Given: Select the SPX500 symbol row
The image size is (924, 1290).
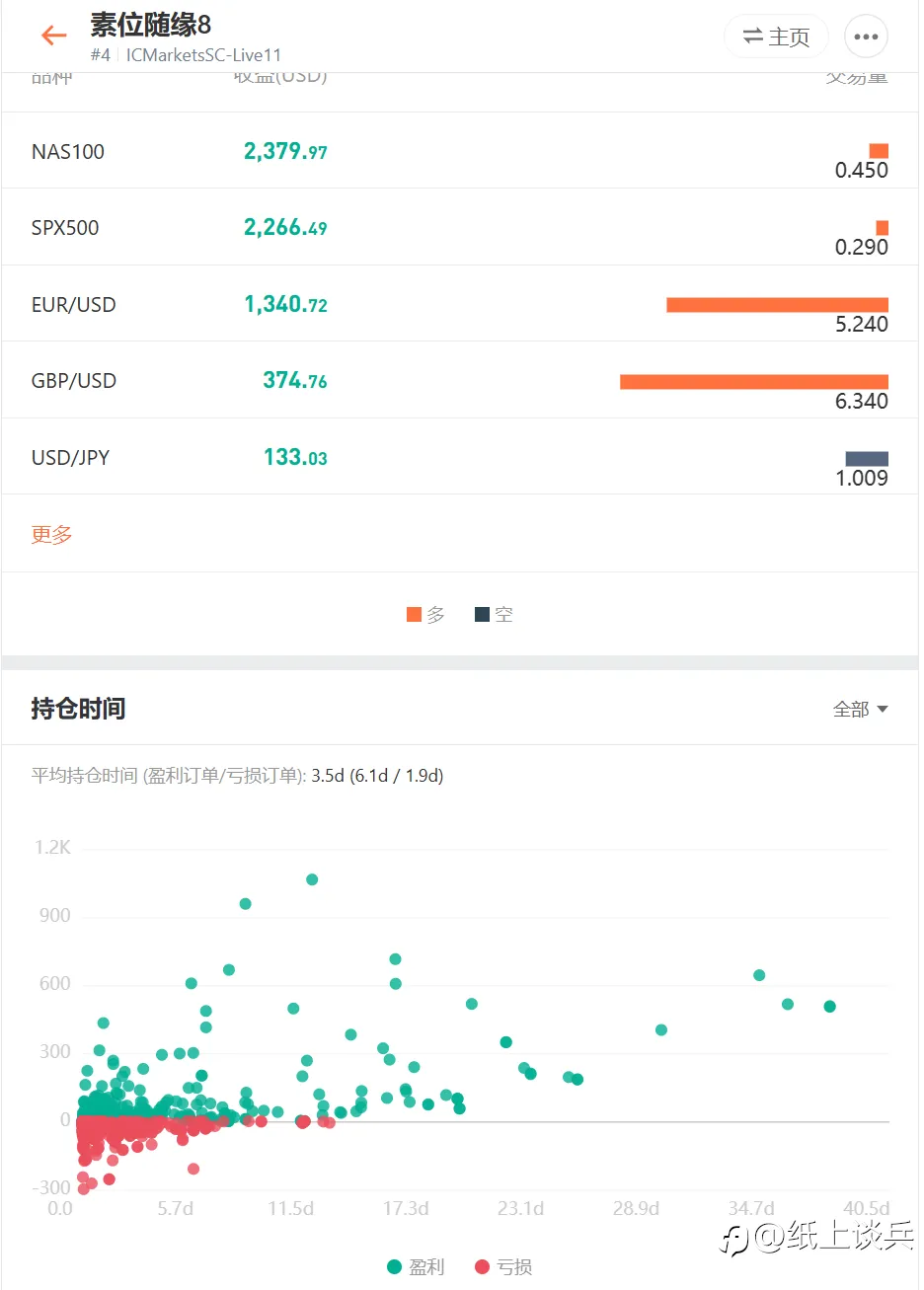Looking at the screenshot, I should point(65,228).
